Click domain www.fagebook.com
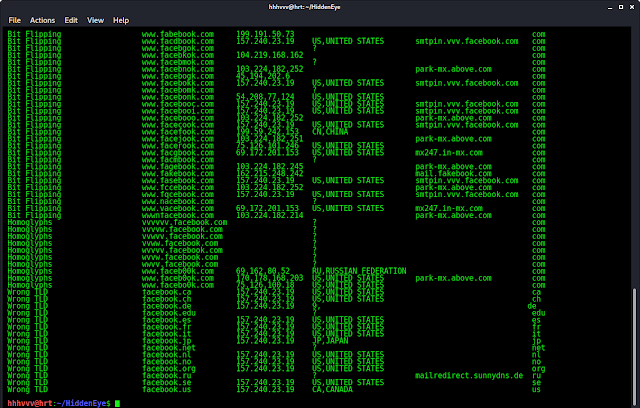The image size is (640, 408). point(178,166)
